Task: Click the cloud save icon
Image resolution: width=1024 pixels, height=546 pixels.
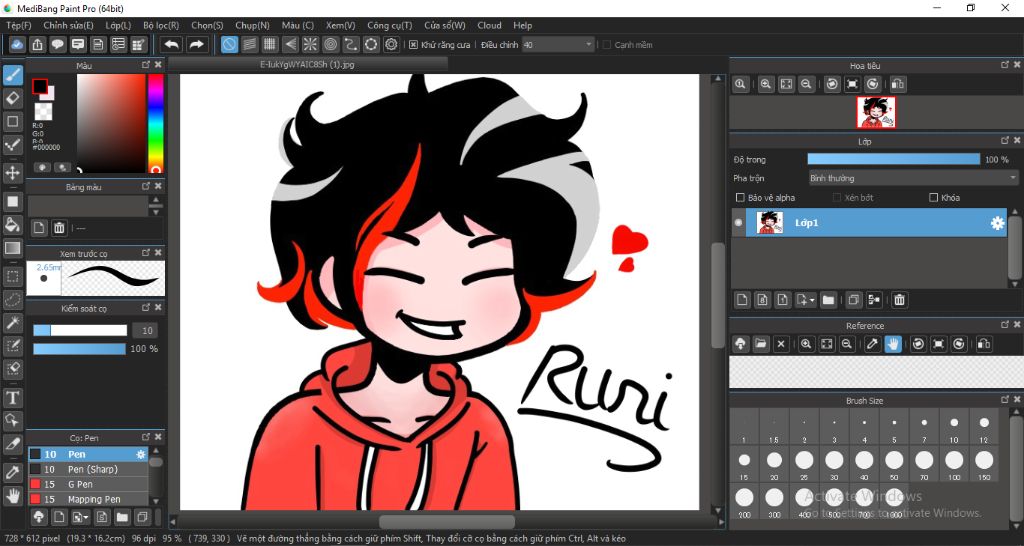Action: pos(18,44)
